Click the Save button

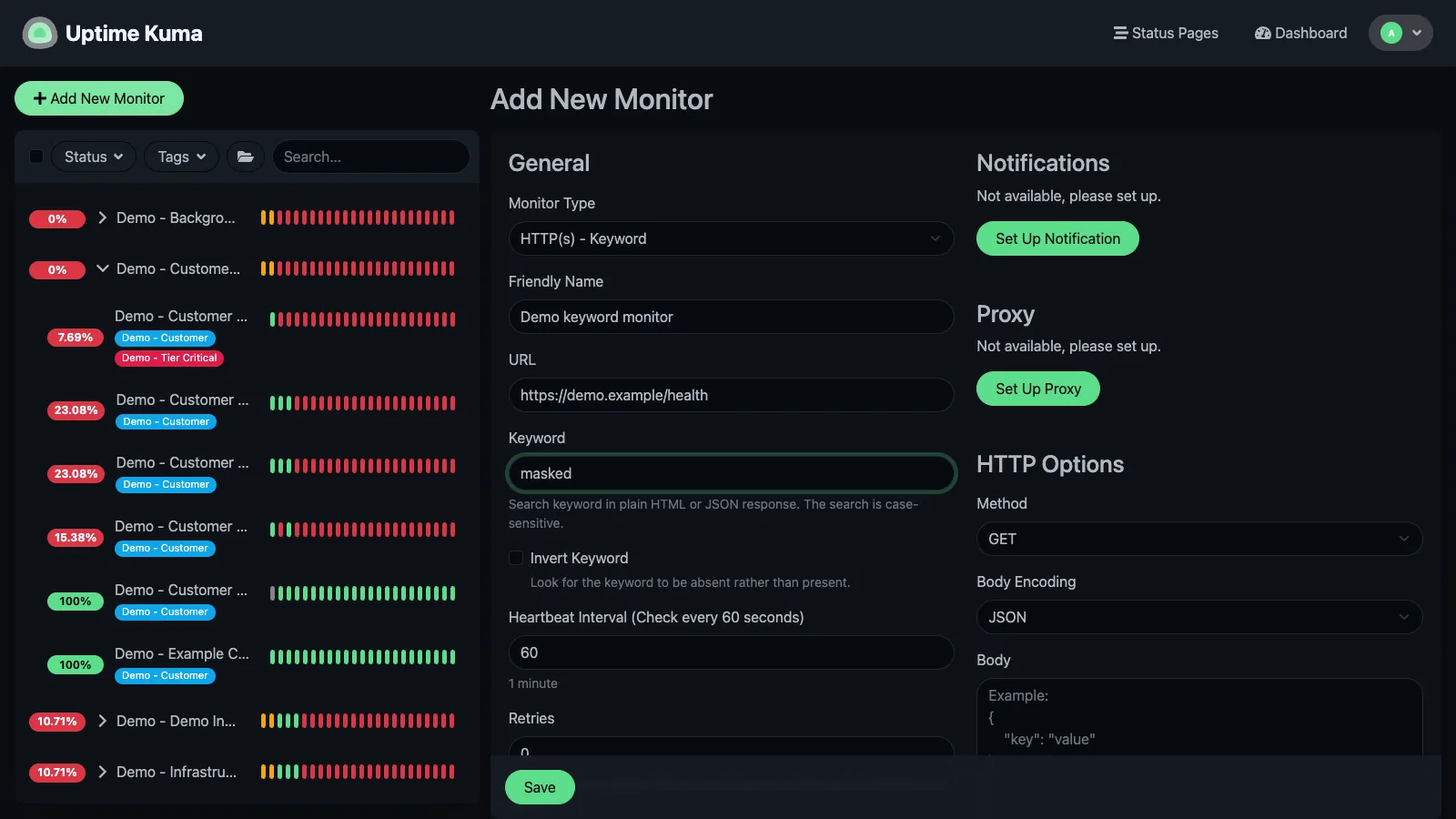540,787
